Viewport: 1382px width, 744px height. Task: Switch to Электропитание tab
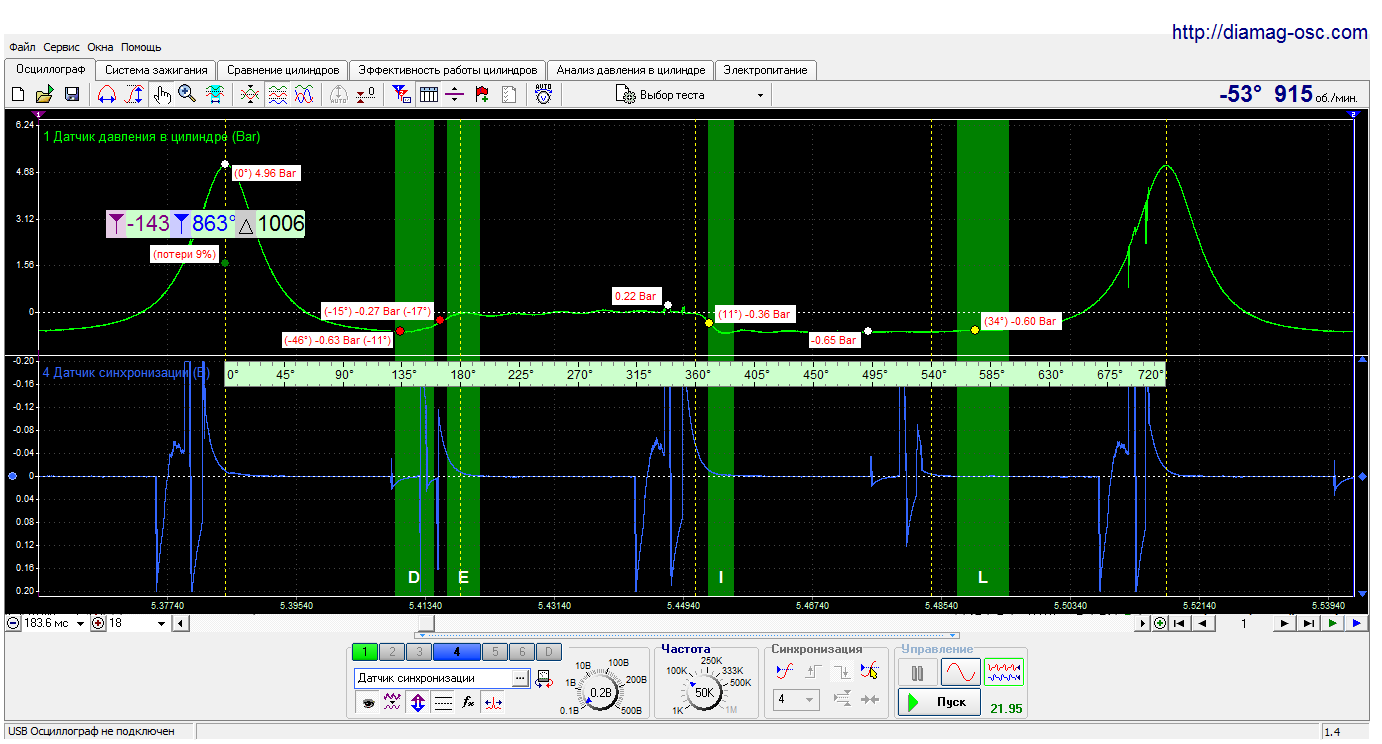click(767, 70)
